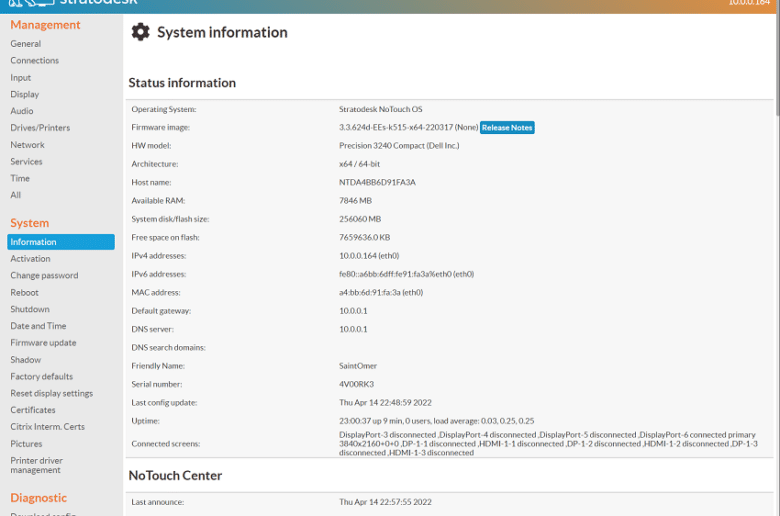The image size is (780, 516).
Task: Open the Input settings page
Action: click(x=20, y=78)
